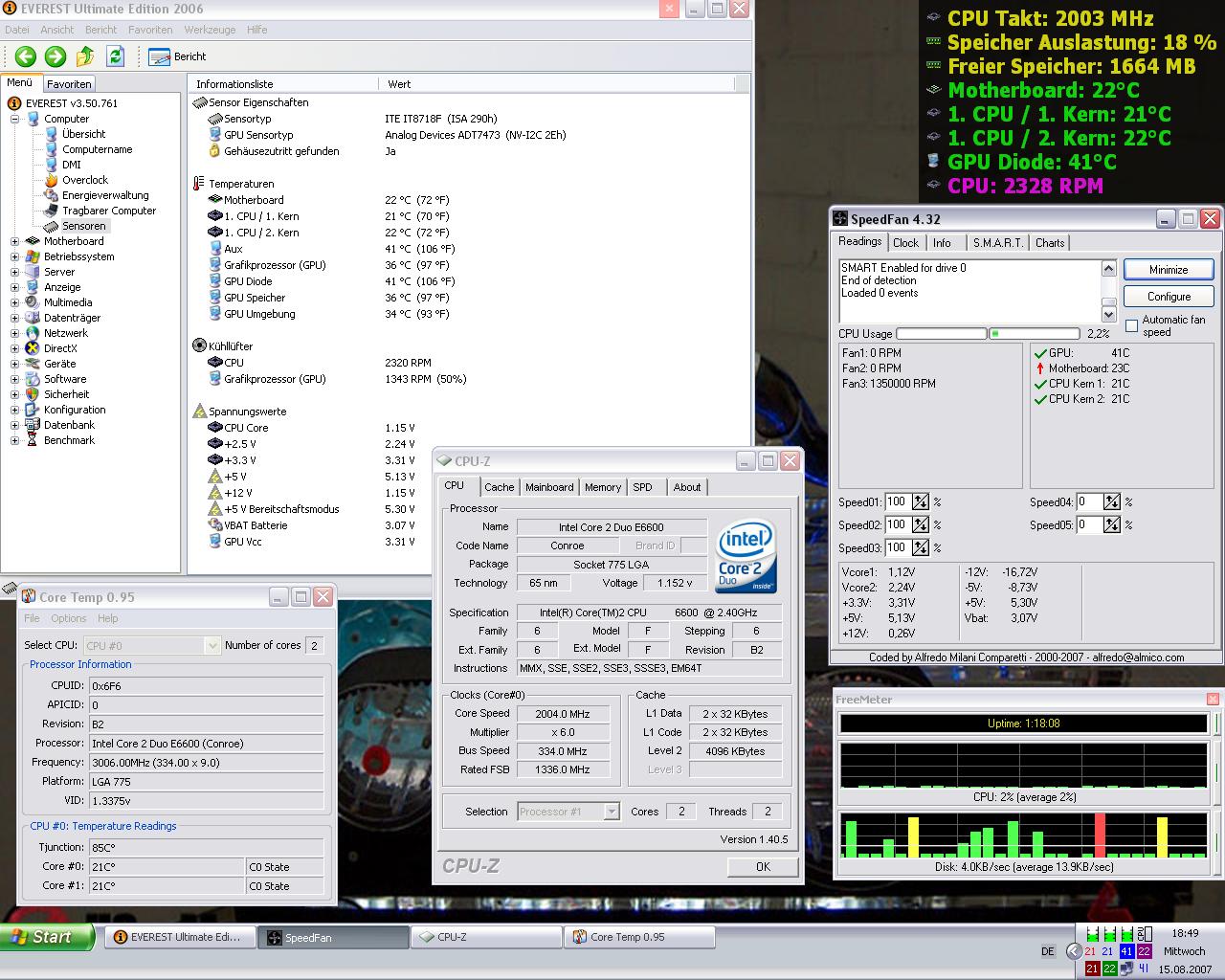
Task: Click the CPU Usage progress bar in SpeedFan
Action: [987, 334]
